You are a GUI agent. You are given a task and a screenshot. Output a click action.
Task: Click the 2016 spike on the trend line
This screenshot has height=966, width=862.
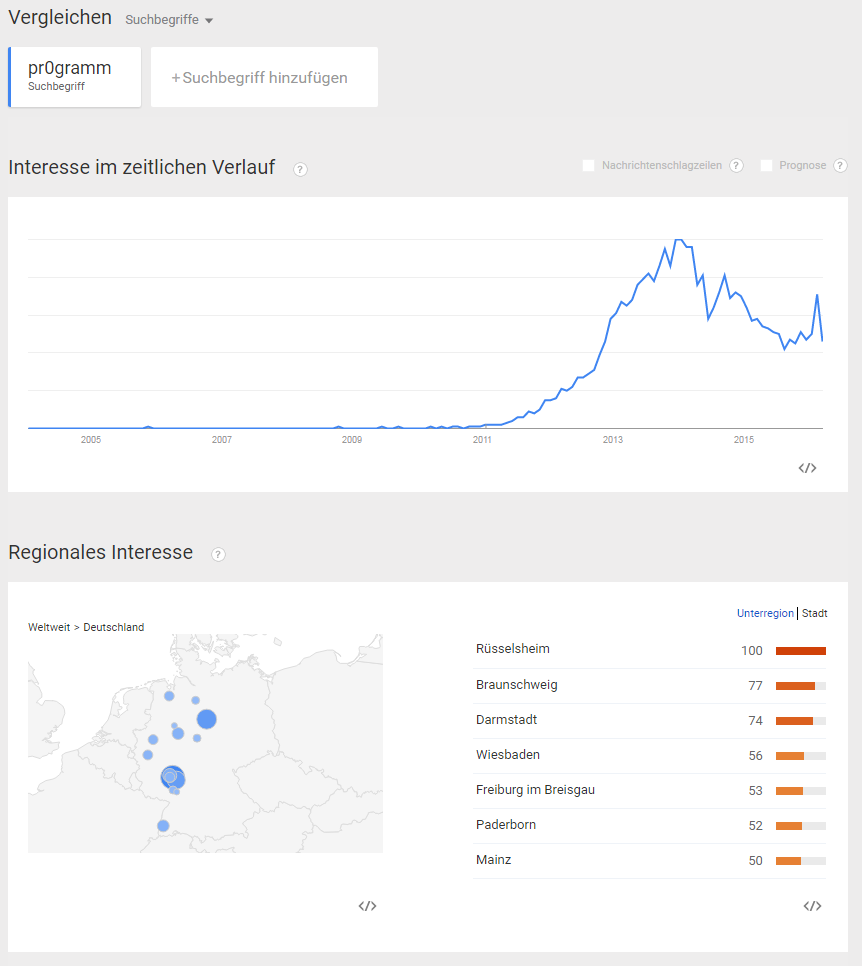[817, 296]
